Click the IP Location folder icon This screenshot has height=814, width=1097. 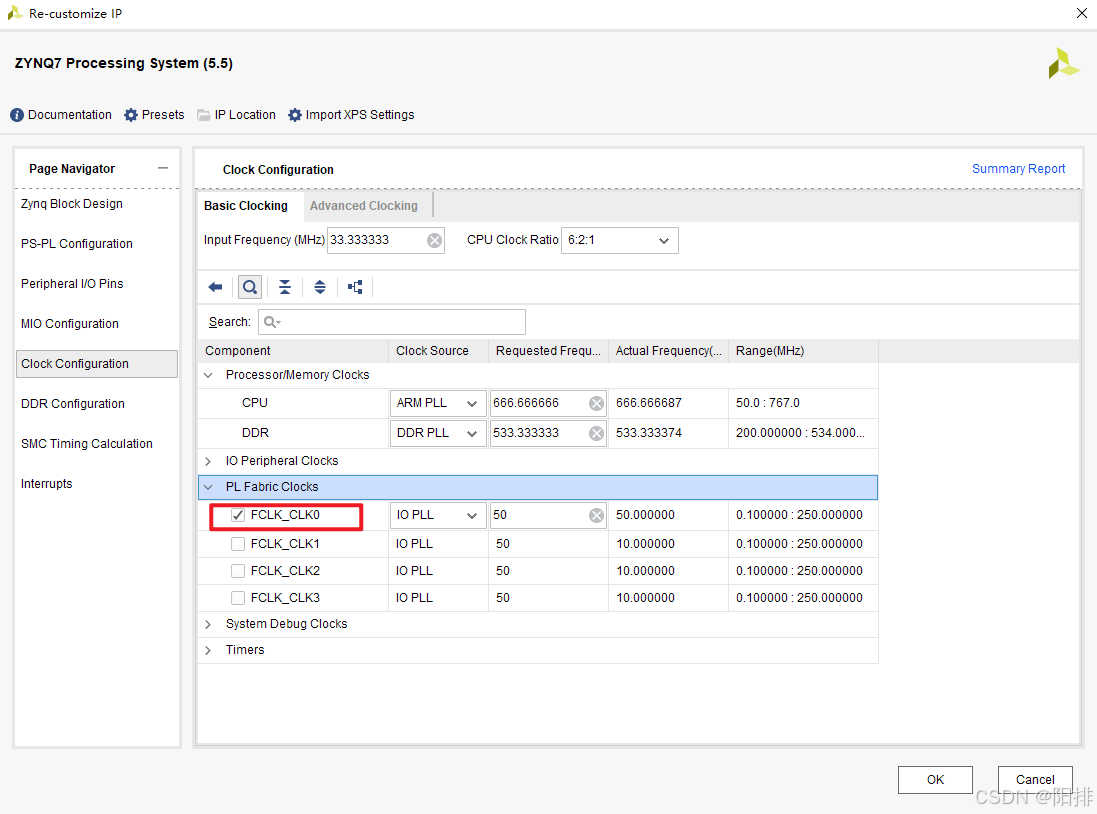point(204,115)
